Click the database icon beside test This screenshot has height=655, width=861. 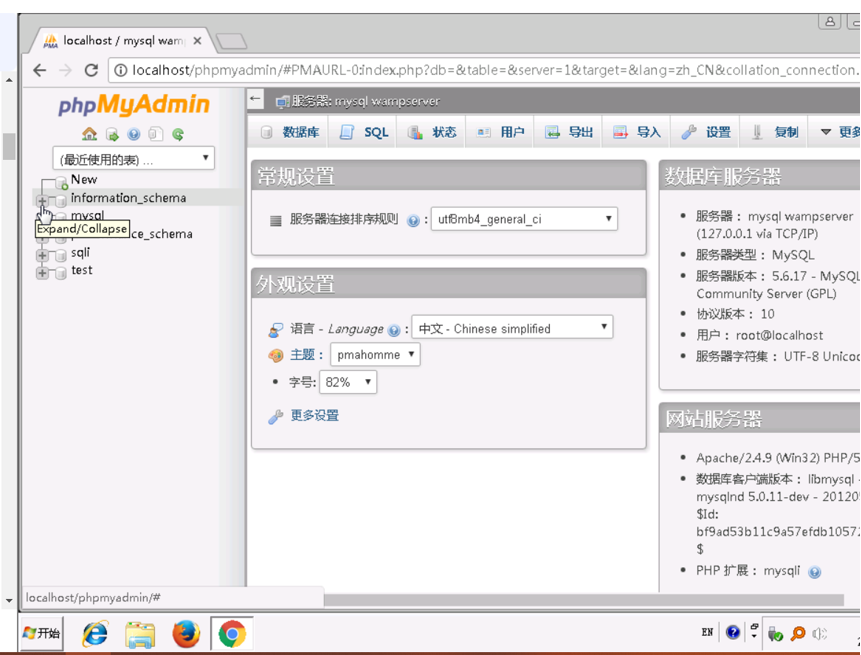click(61, 273)
